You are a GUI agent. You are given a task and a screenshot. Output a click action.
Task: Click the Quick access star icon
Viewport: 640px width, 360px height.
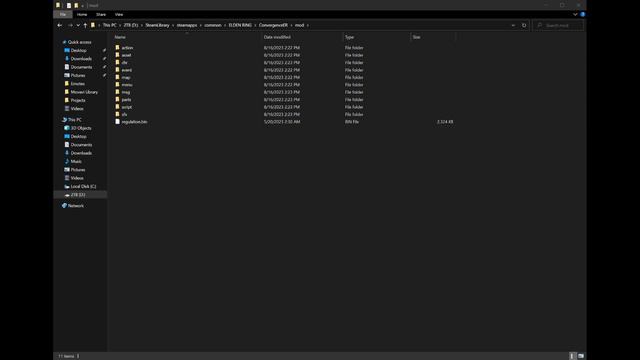64,42
